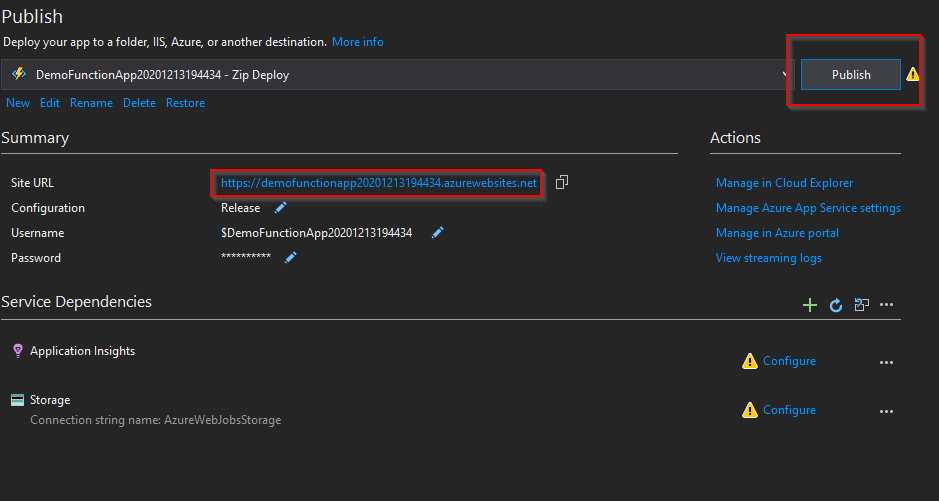Viewport: 939px width, 501px height.
Task: Click the masked password value
Action: click(x=246, y=257)
